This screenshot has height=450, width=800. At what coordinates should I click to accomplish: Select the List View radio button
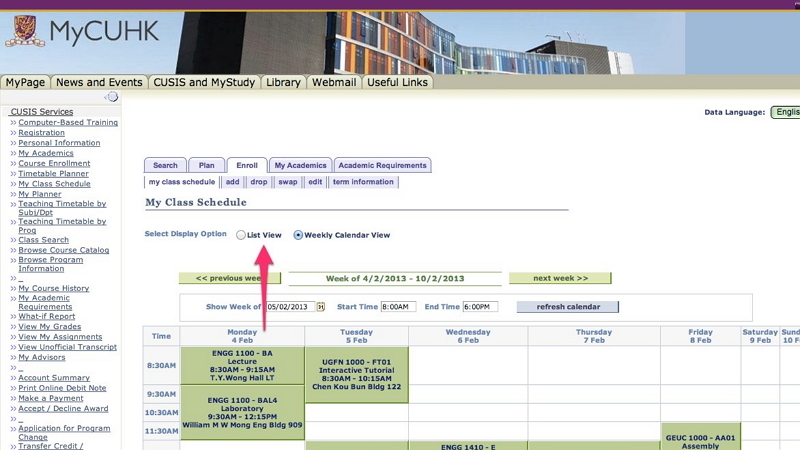[x=241, y=235]
